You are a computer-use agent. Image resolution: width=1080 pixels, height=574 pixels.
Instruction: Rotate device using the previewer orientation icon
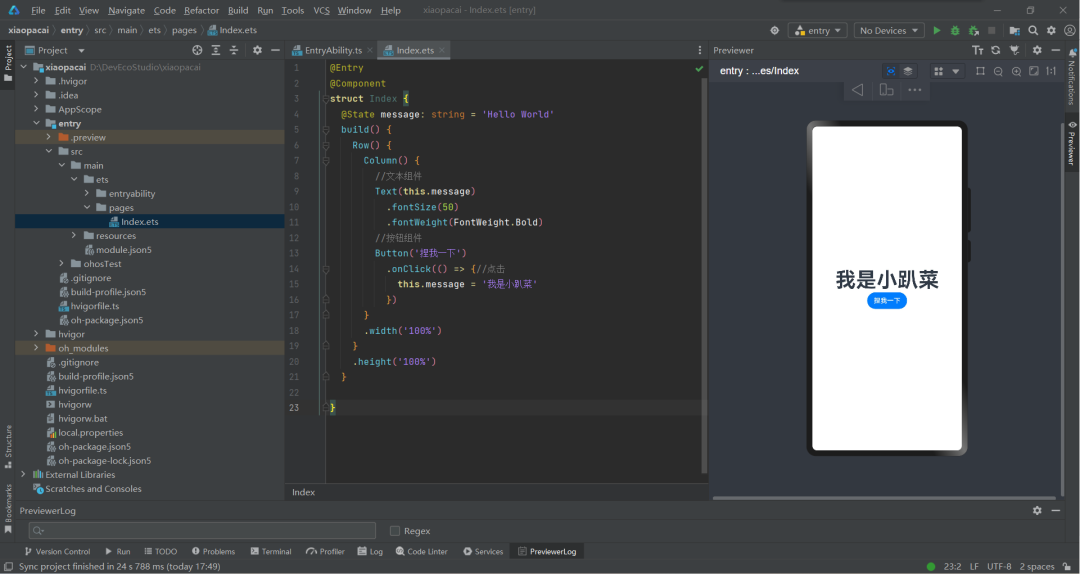coord(886,90)
